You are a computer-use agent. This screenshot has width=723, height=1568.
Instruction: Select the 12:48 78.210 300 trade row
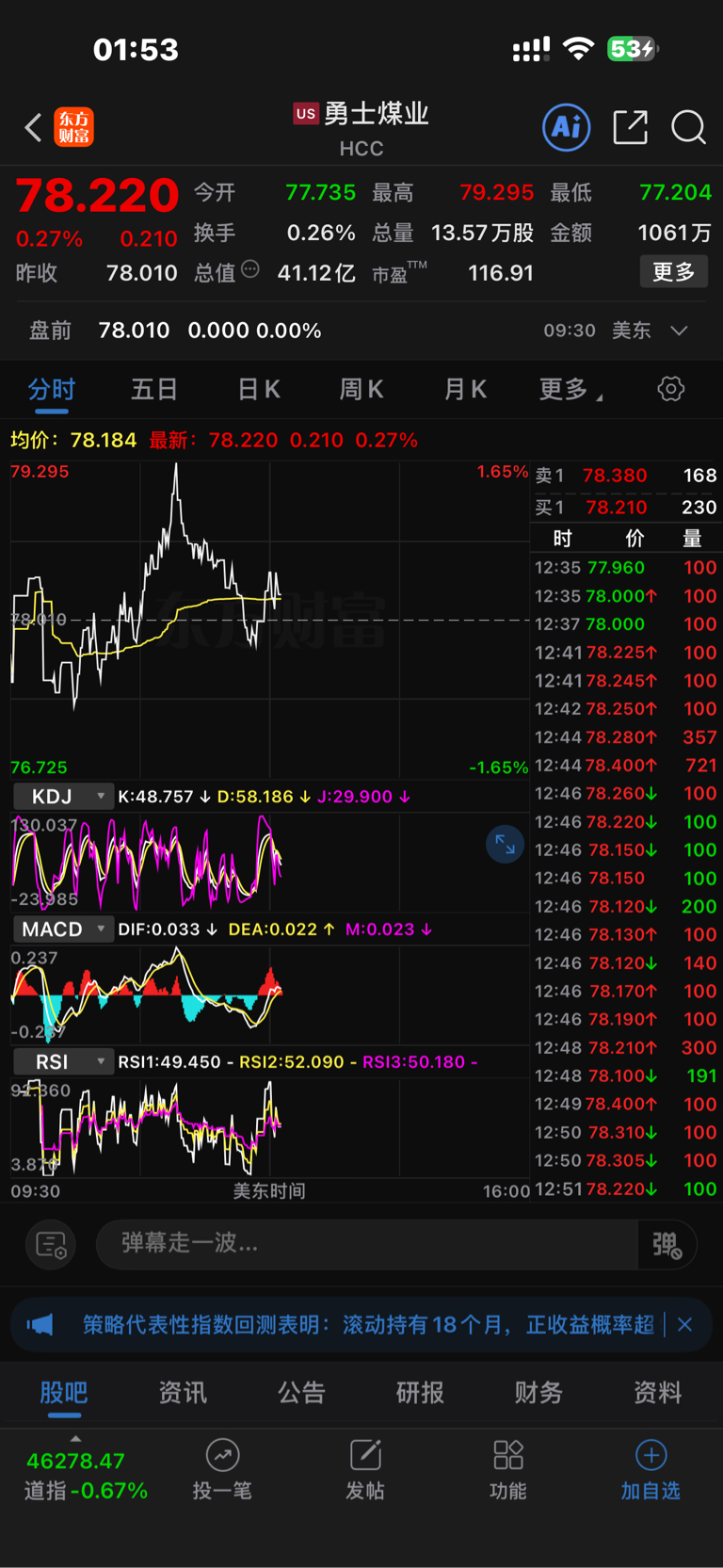626,1047
